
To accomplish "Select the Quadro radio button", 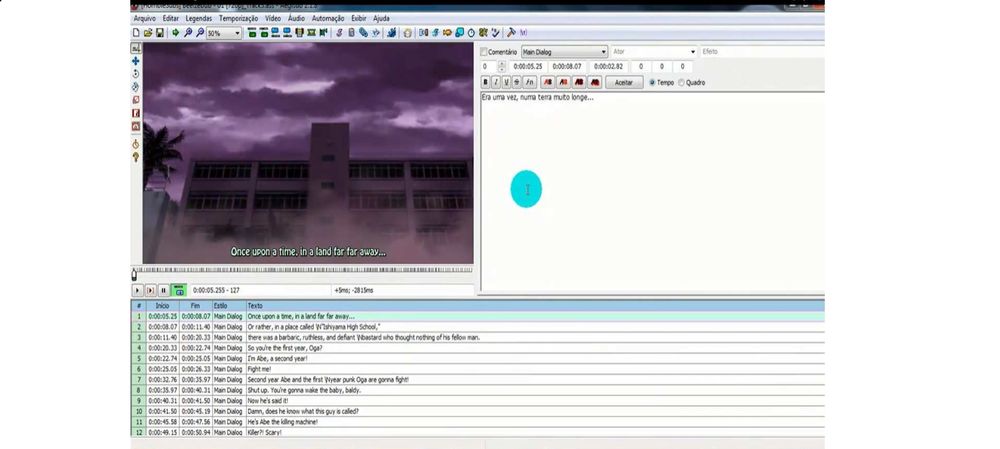I will tap(681, 82).
